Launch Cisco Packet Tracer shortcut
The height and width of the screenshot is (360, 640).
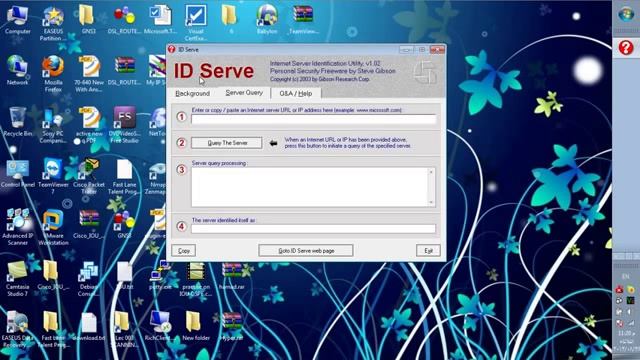click(89, 176)
